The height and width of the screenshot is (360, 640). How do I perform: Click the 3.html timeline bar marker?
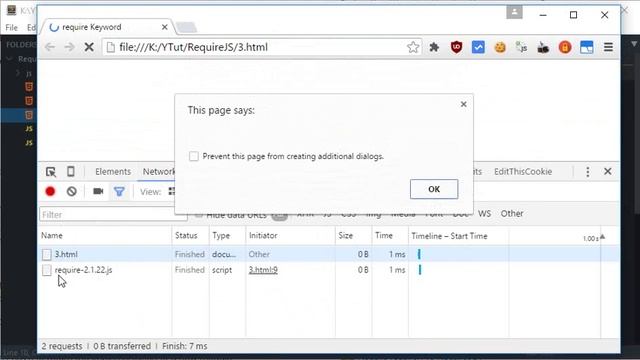point(419,254)
